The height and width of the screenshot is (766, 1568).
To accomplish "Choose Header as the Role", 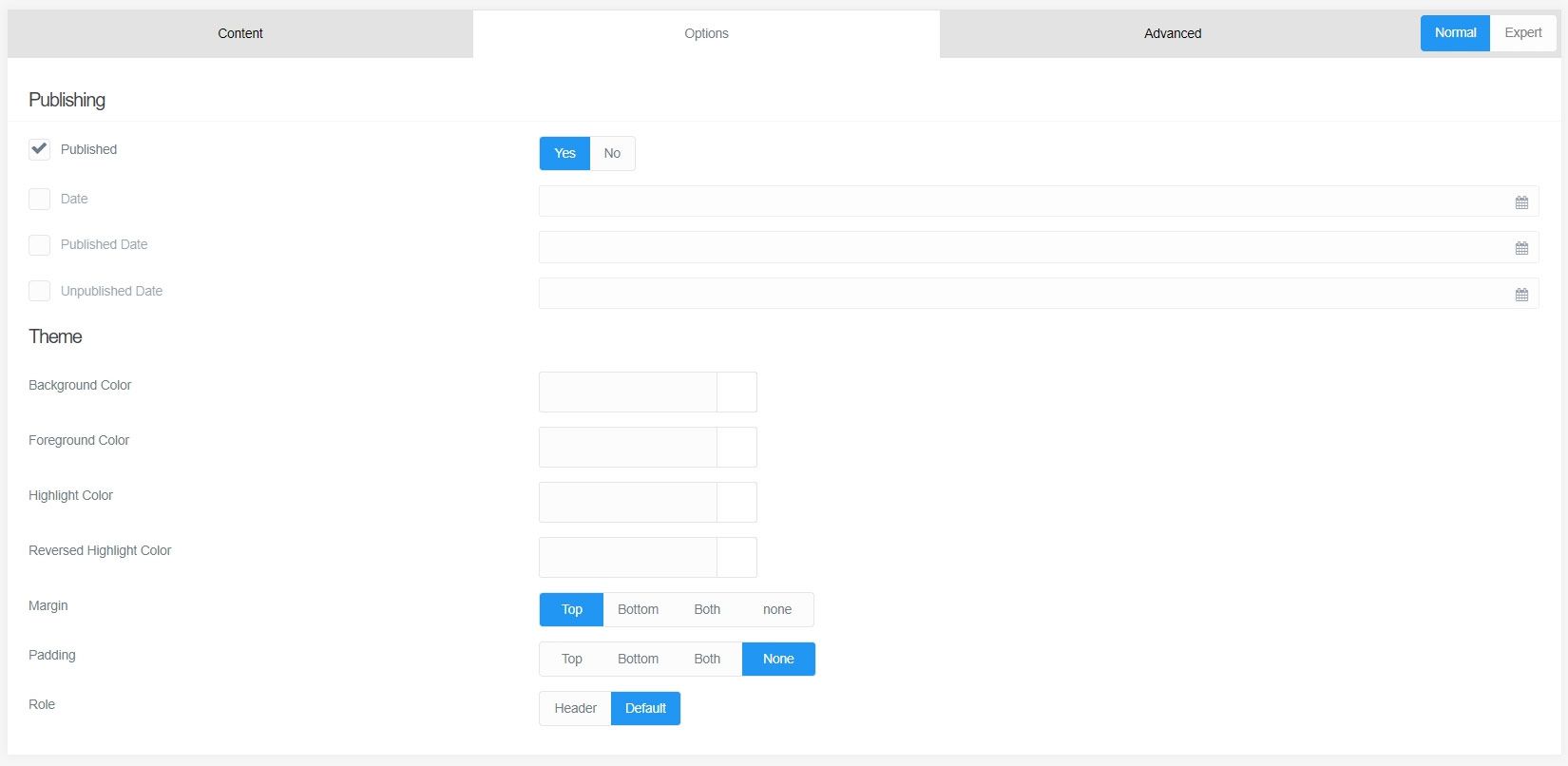I will [575, 708].
